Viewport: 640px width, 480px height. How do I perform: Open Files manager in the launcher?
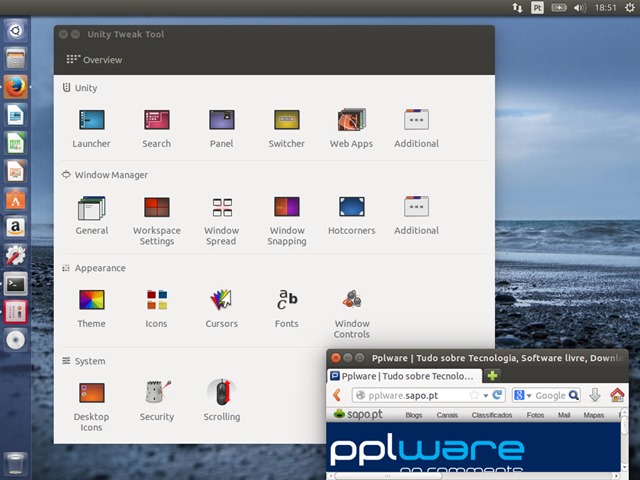coord(16,58)
